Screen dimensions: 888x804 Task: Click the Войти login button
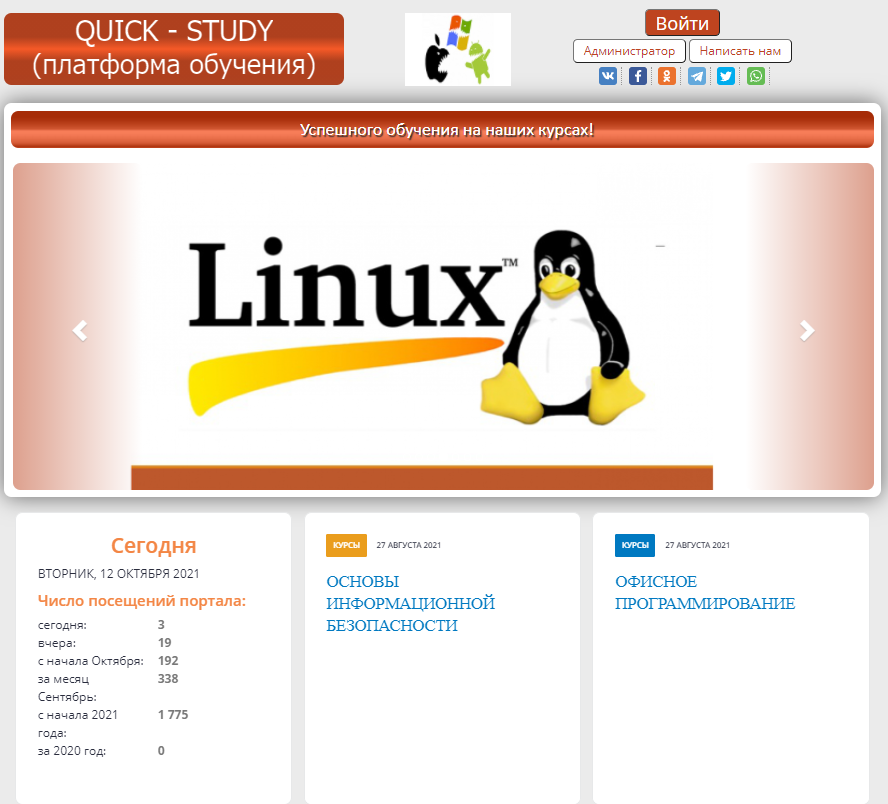(682, 23)
